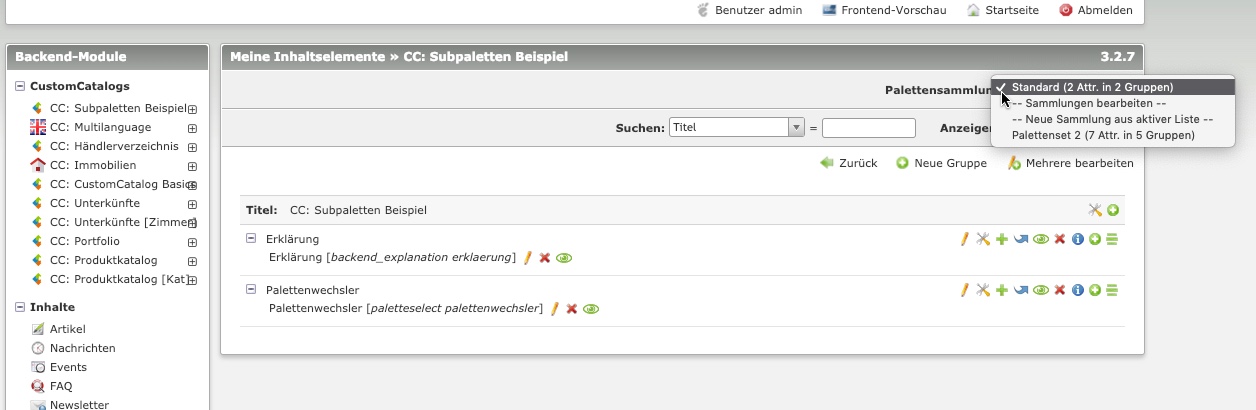Click the blue move arrow in Palettenwechsler group row
Viewport: 1256px width, 410px height.
1021,290
